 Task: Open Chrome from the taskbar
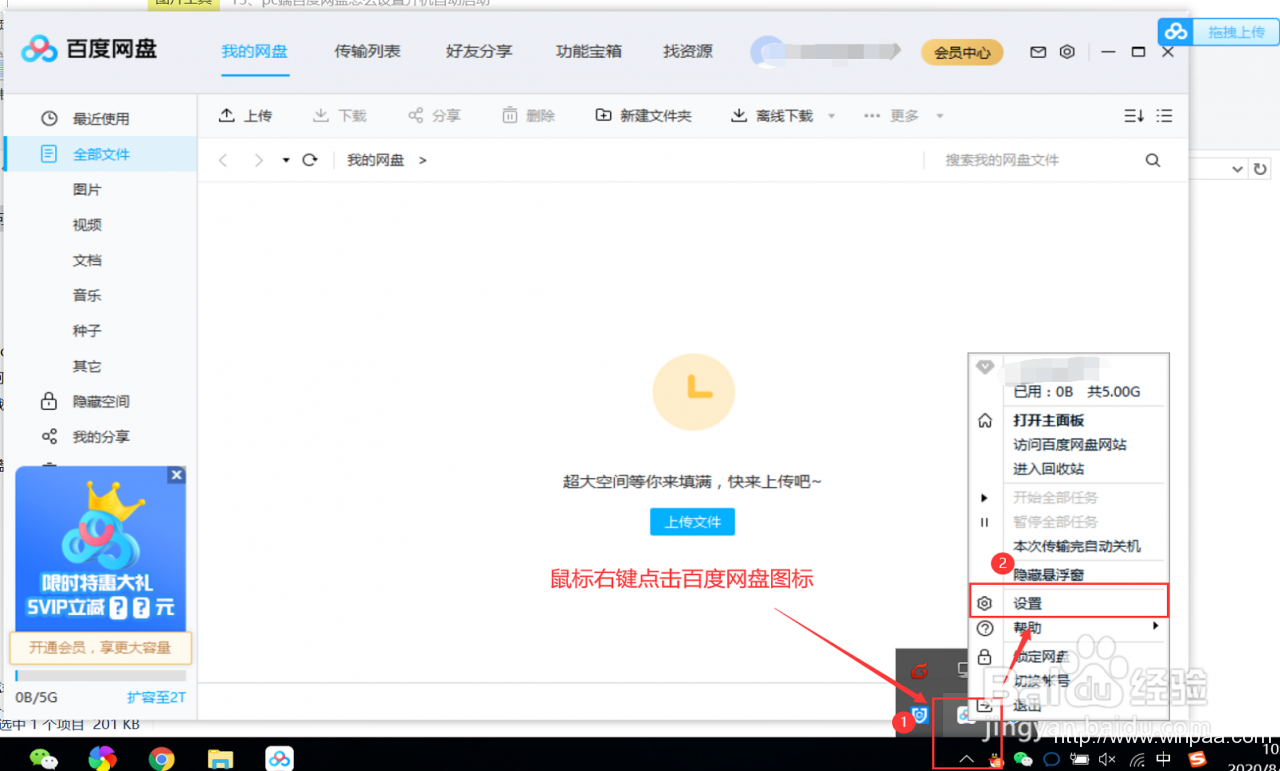[x=162, y=759]
